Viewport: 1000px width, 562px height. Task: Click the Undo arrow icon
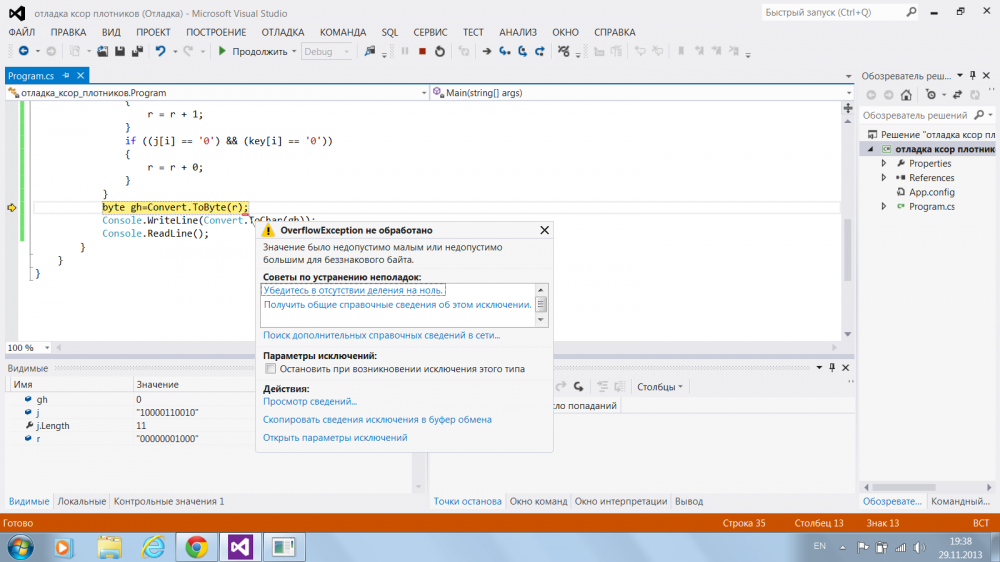click(160, 51)
